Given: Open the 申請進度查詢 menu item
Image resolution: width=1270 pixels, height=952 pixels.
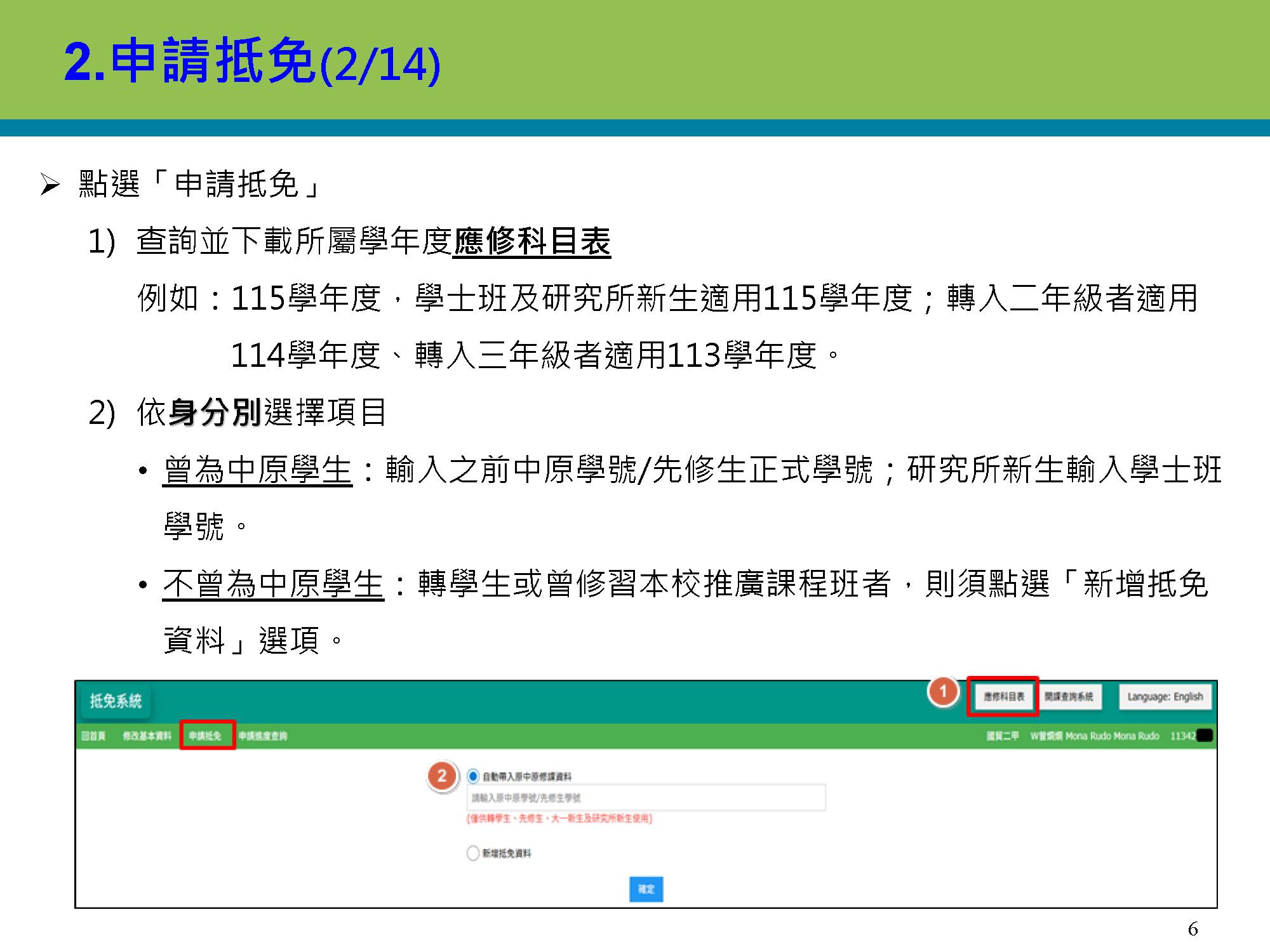Looking at the screenshot, I should [263, 736].
